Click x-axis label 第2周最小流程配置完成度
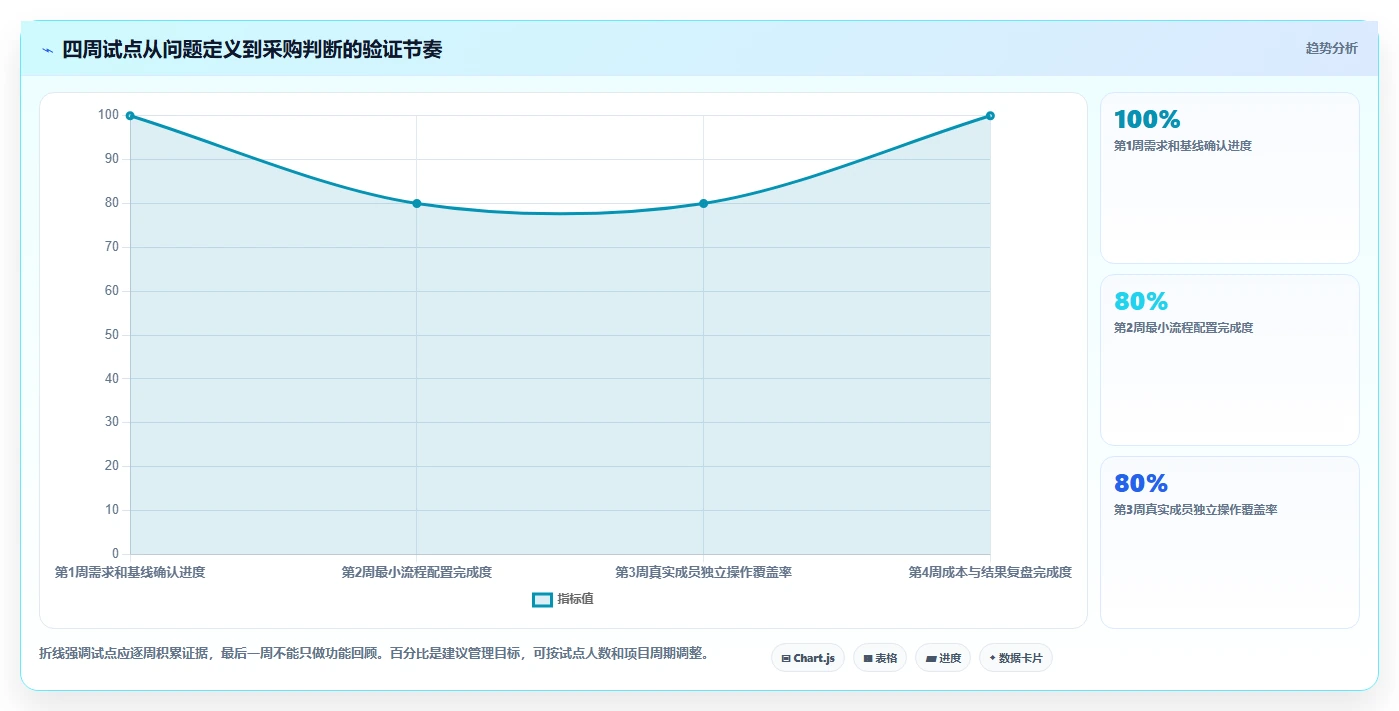Screen dimensions: 1399x711 tap(417, 572)
